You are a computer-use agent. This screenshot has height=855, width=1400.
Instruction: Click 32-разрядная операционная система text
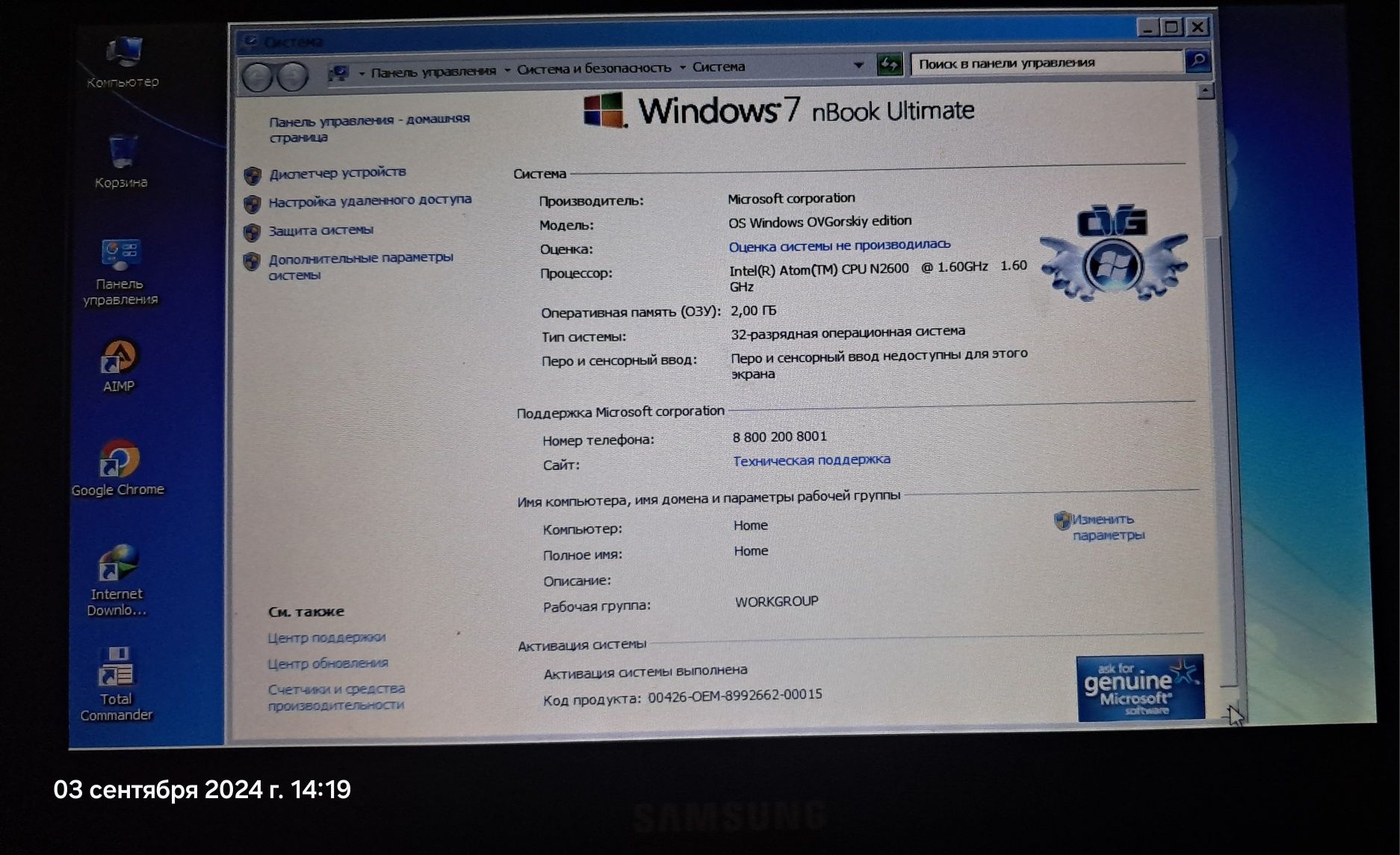[848, 332]
